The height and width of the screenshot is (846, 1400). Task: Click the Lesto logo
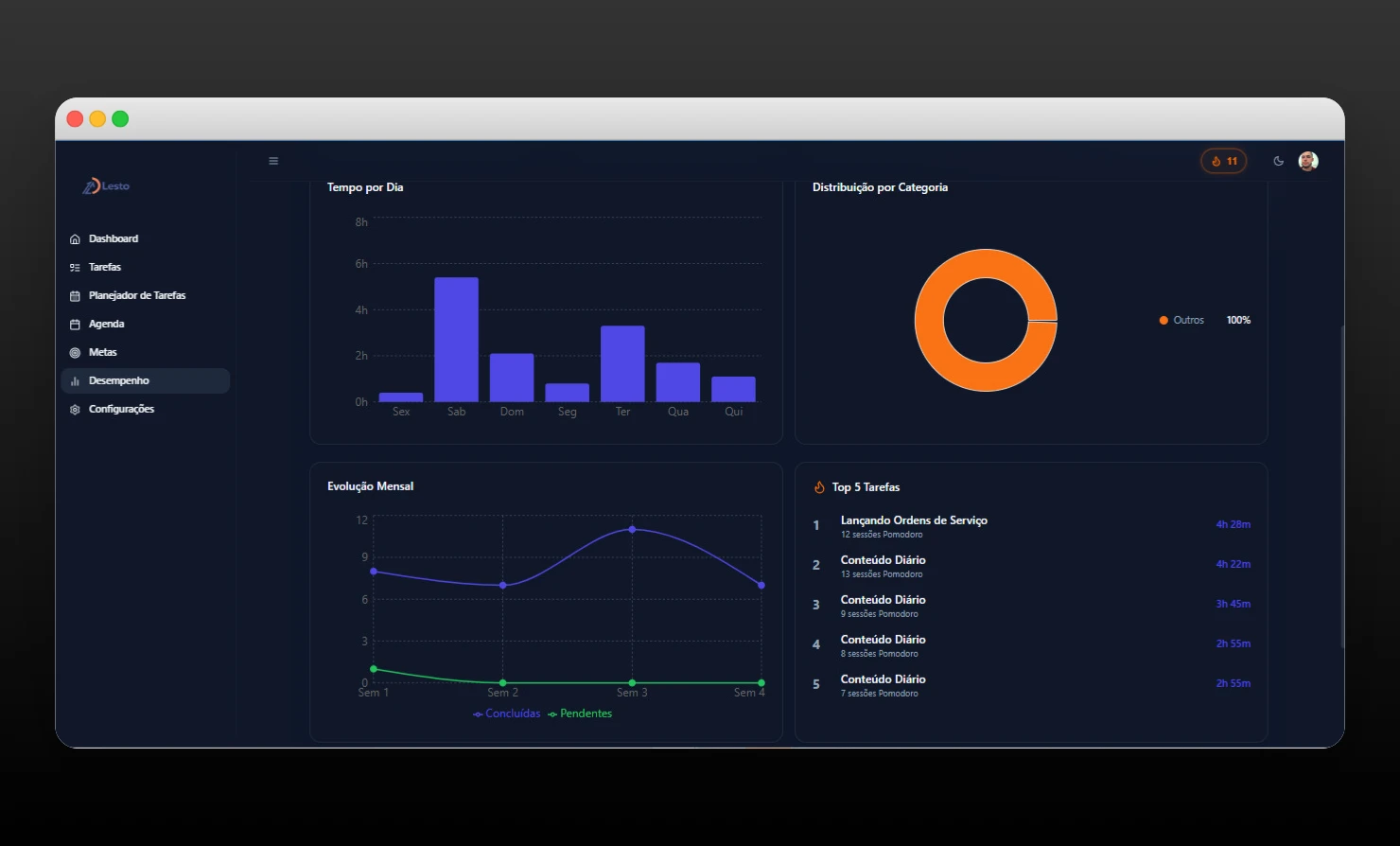click(107, 185)
